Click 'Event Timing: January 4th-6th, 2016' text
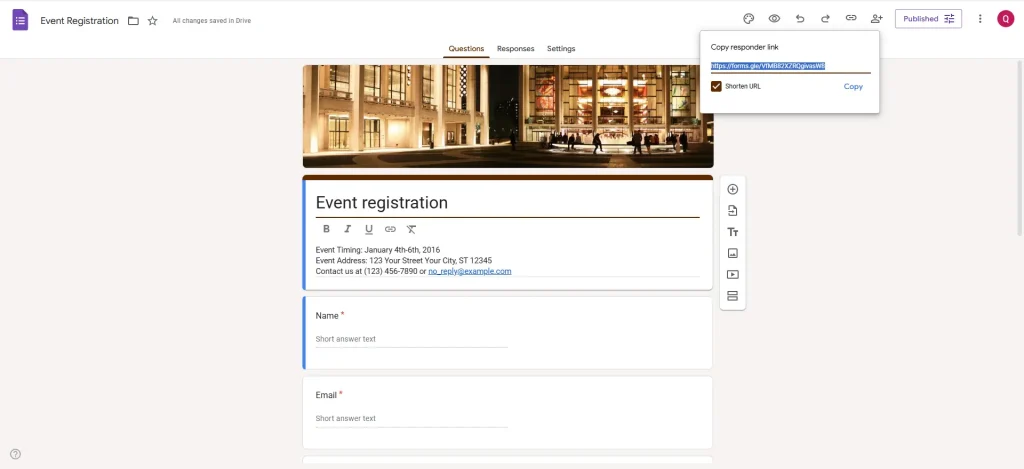Viewport: 1024px width, 469px height. [x=377, y=250]
